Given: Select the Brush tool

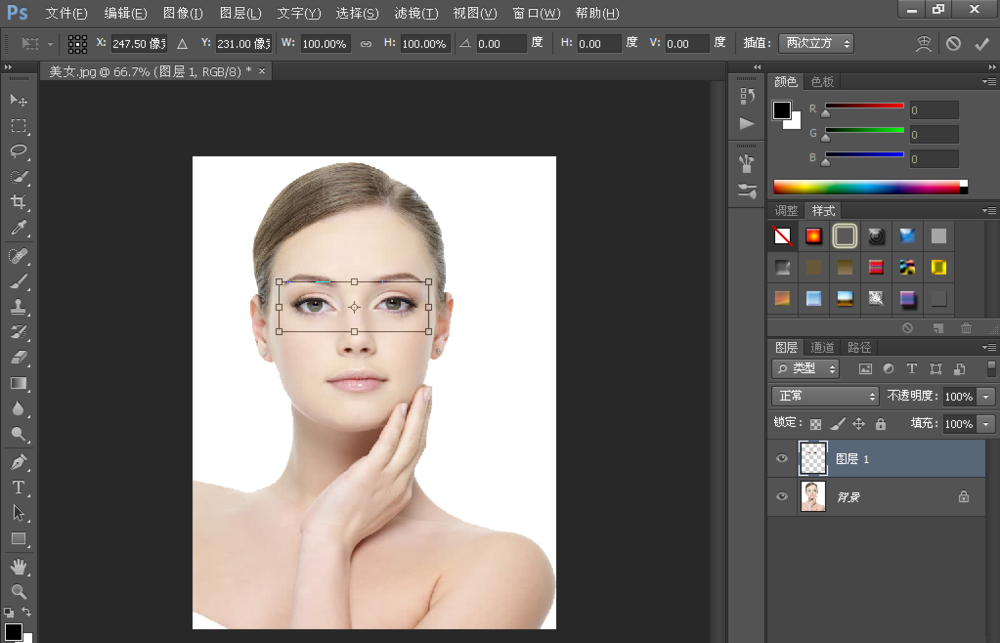Looking at the screenshot, I should pos(15,281).
